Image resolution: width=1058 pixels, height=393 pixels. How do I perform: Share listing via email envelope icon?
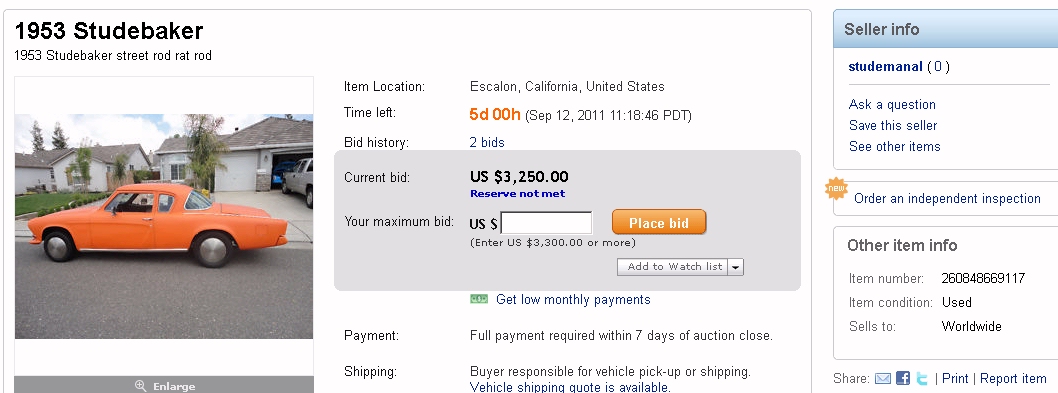pyautogui.click(x=883, y=379)
